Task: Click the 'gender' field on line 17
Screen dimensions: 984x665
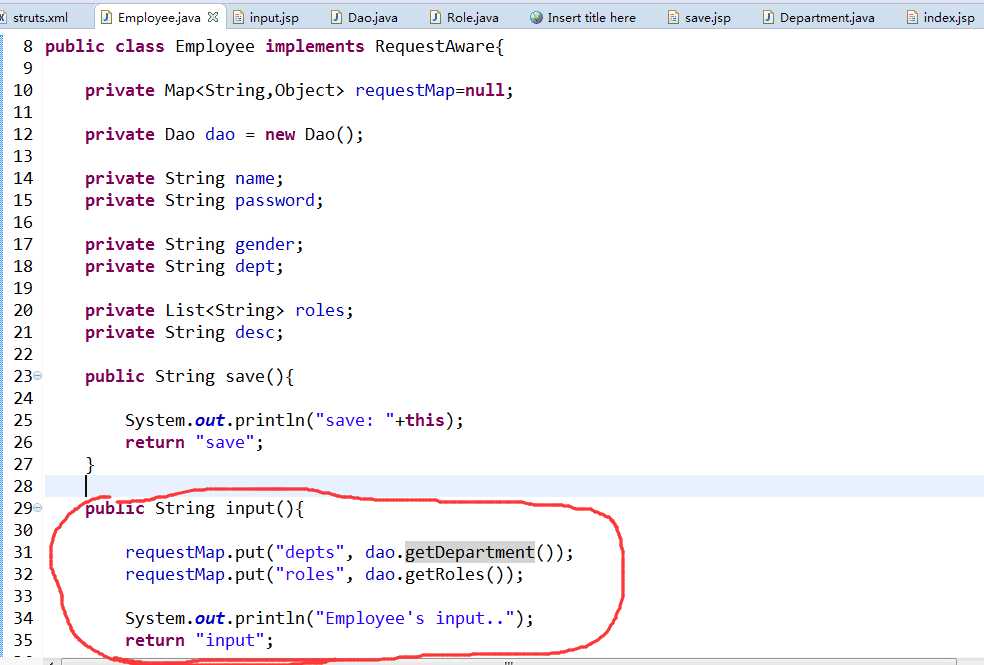Action: tap(265, 245)
